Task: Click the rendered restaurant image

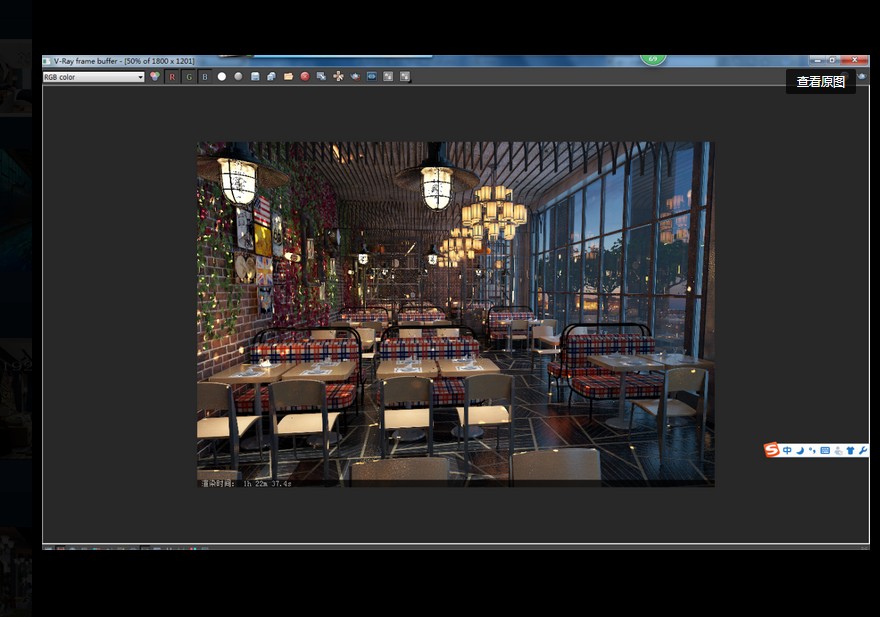Action: [455, 313]
